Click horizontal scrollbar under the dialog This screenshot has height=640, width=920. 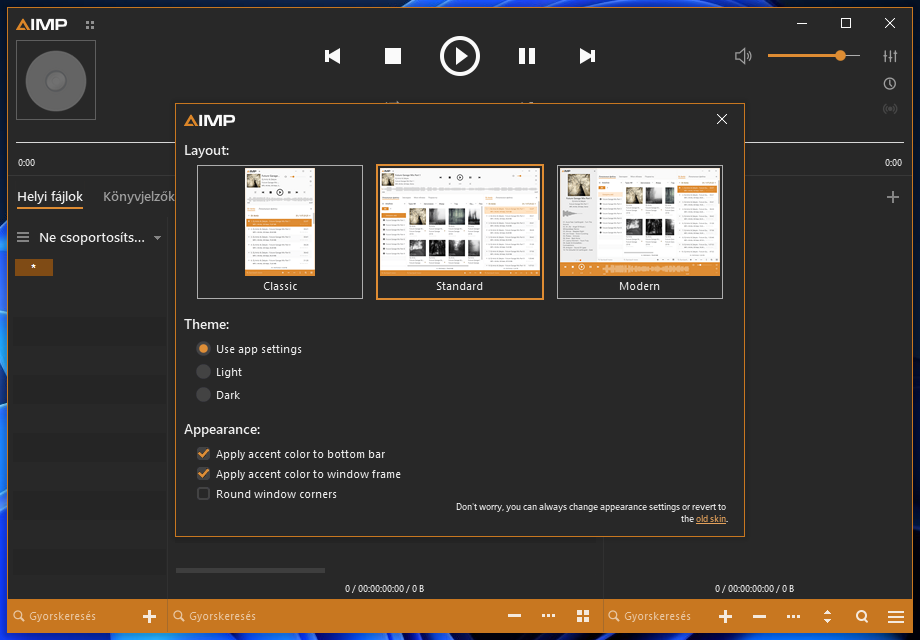251,570
